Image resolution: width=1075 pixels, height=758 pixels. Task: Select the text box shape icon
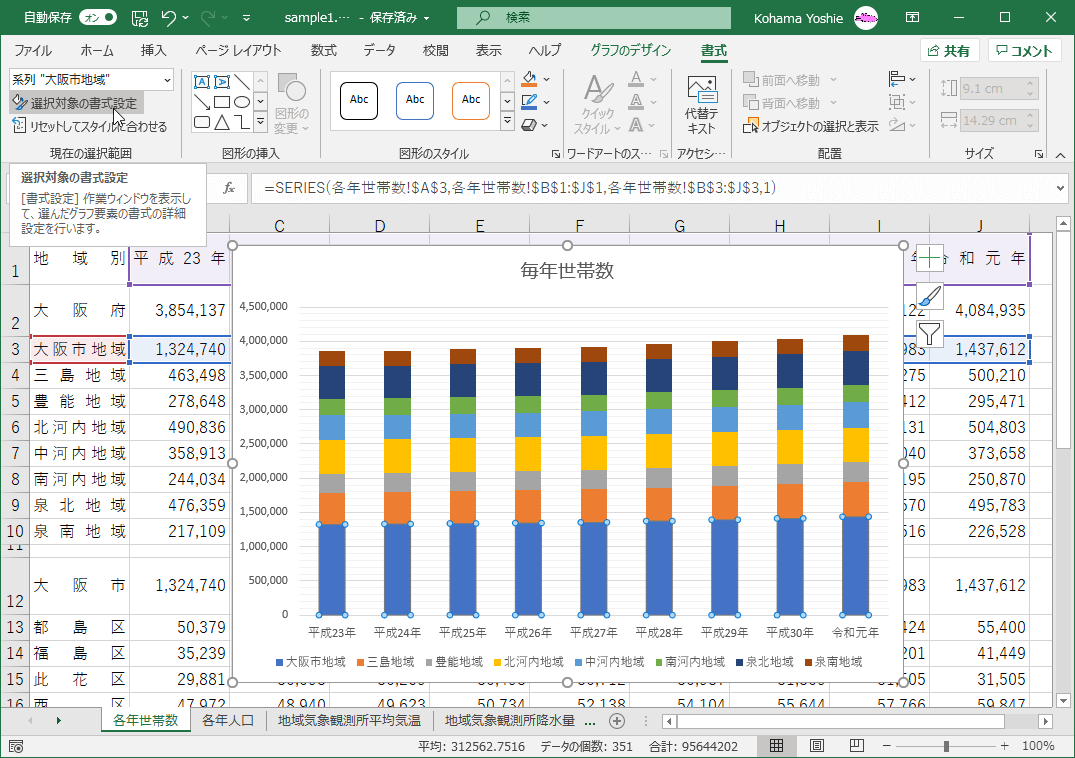202,82
